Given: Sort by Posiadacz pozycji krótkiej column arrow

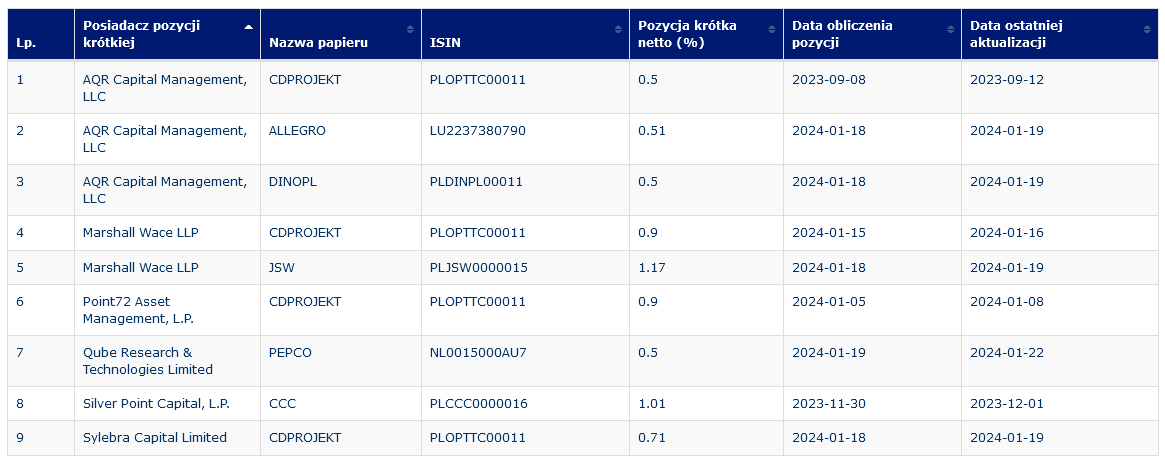Looking at the screenshot, I should point(248,27).
